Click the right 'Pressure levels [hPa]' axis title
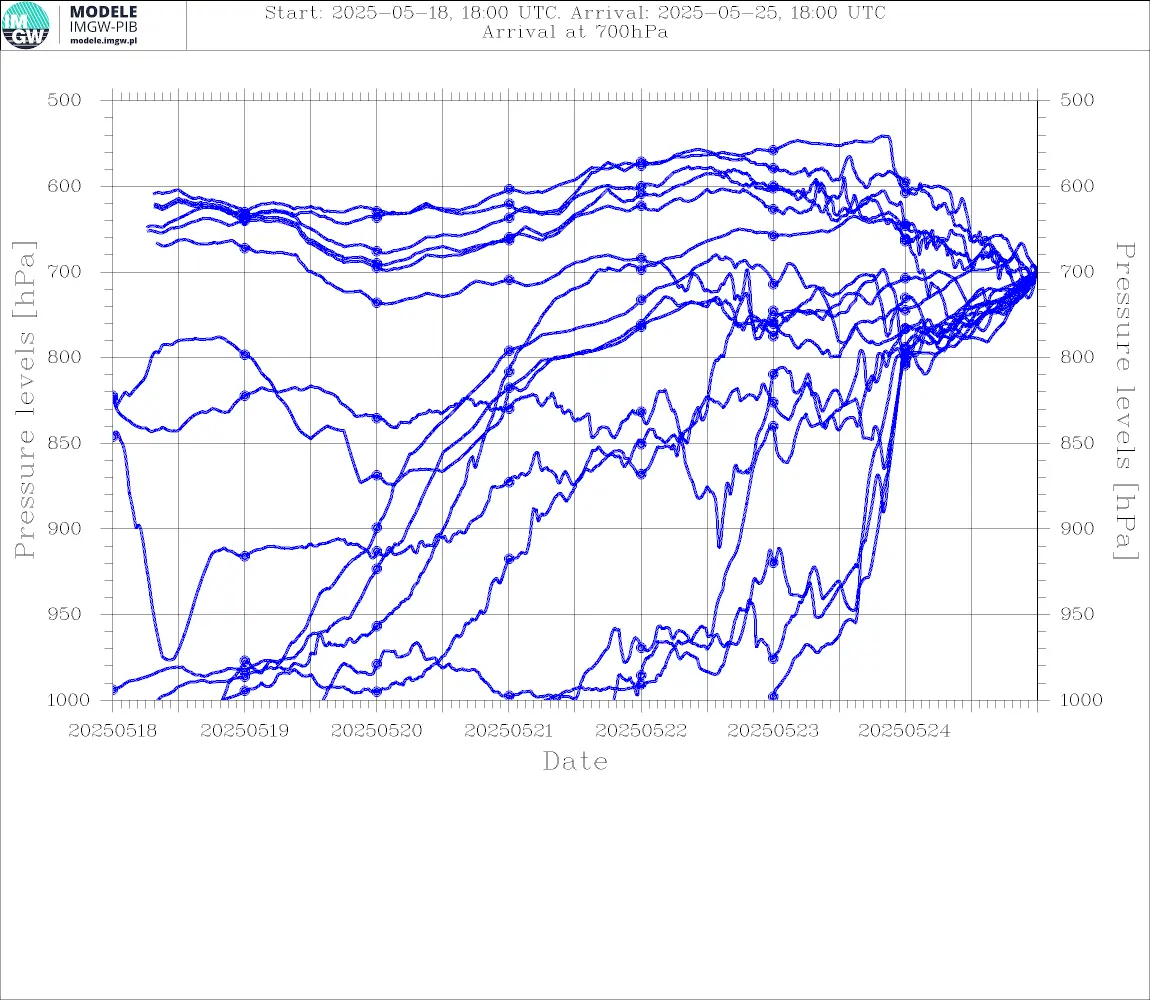 (1125, 401)
